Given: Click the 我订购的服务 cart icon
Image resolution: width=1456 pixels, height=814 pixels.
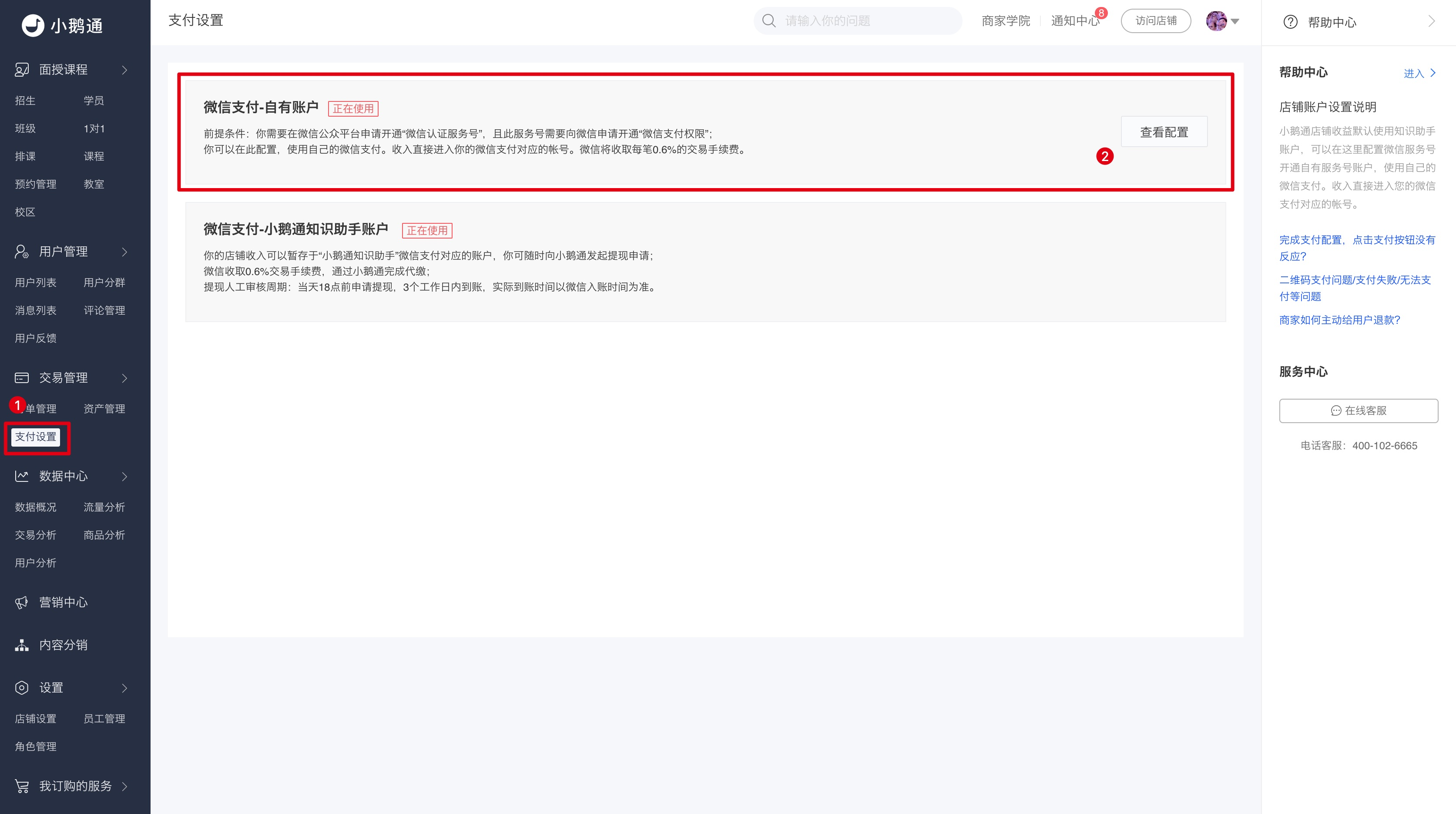Looking at the screenshot, I should (21, 786).
